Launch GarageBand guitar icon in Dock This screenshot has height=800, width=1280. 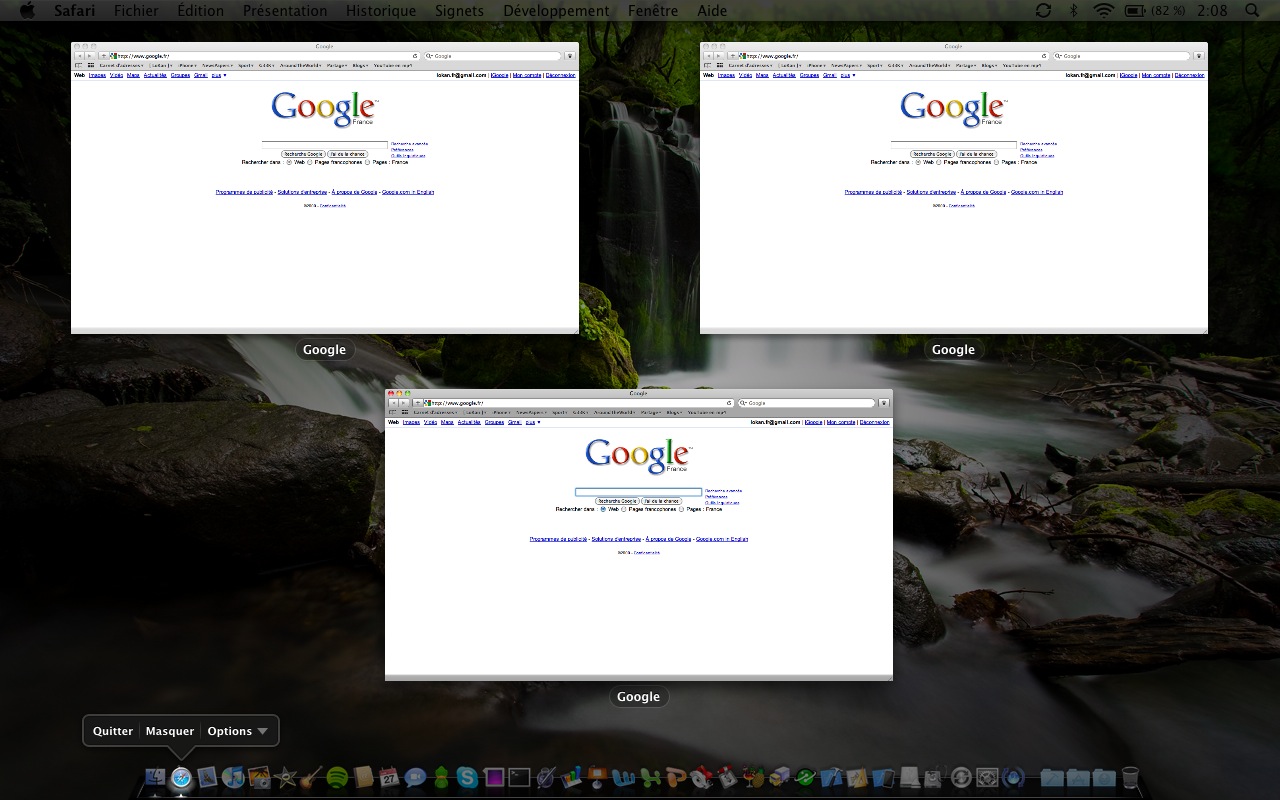pos(311,776)
